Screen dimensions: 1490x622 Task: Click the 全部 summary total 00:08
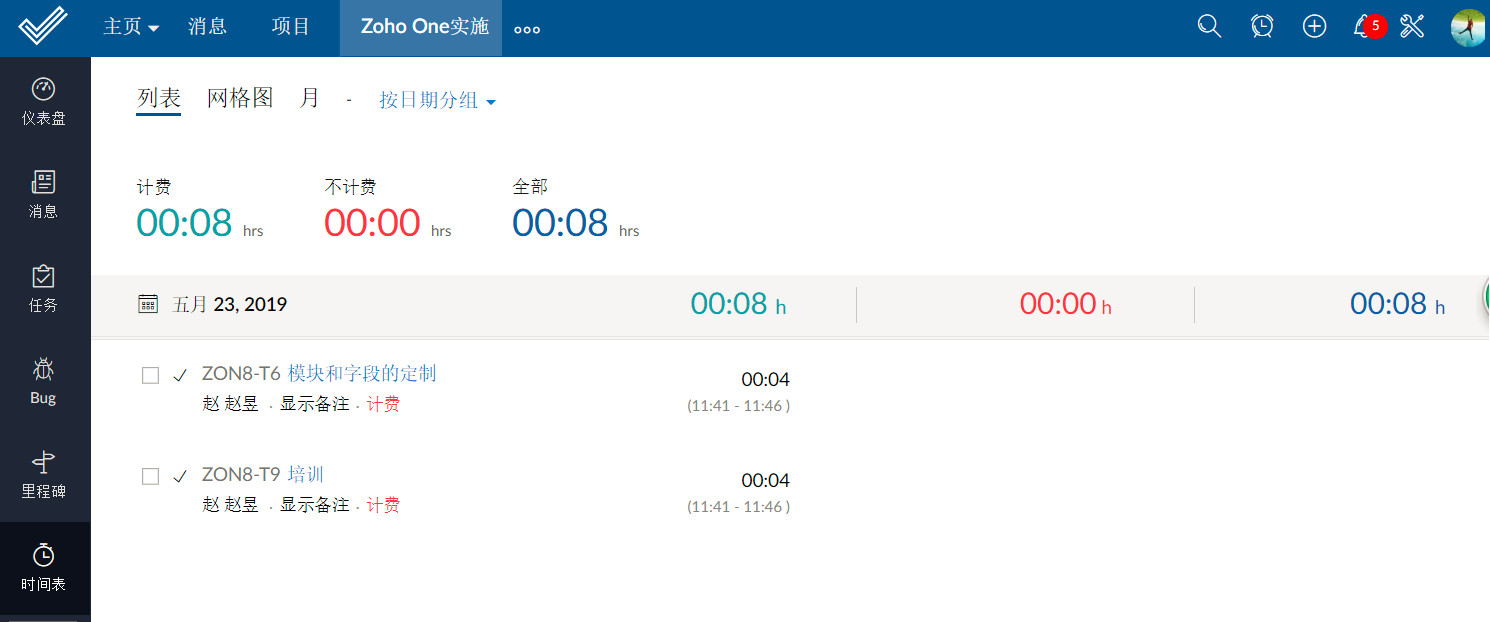tap(560, 222)
